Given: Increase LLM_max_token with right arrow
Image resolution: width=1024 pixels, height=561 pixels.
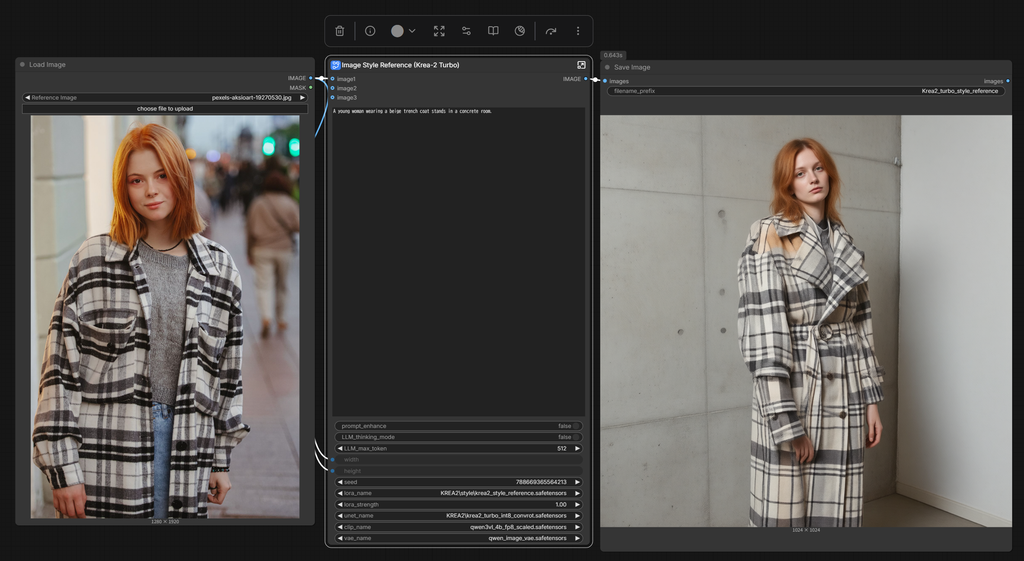Looking at the screenshot, I should coord(577,449).
